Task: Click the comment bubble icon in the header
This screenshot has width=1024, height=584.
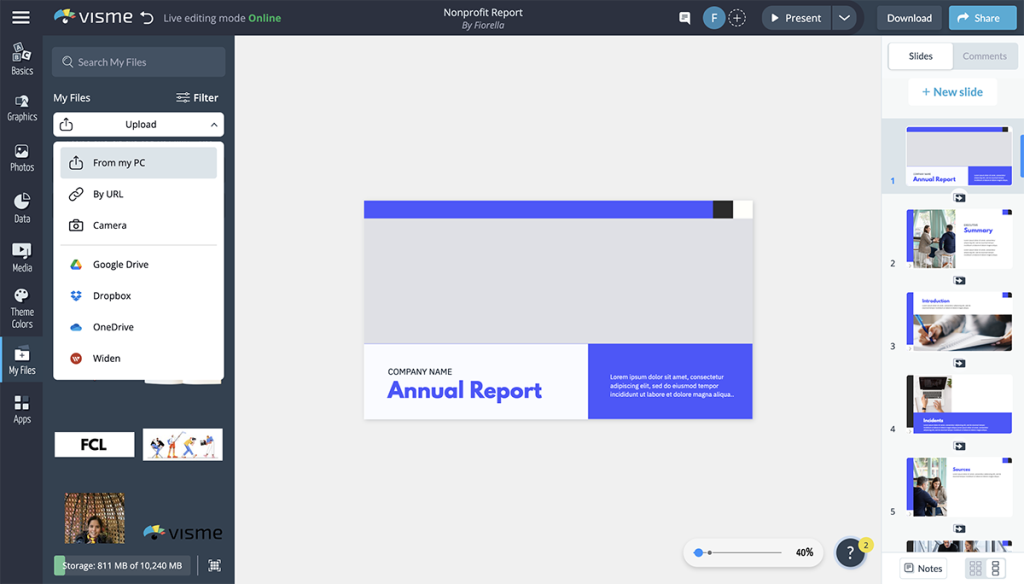Action: 685,17
